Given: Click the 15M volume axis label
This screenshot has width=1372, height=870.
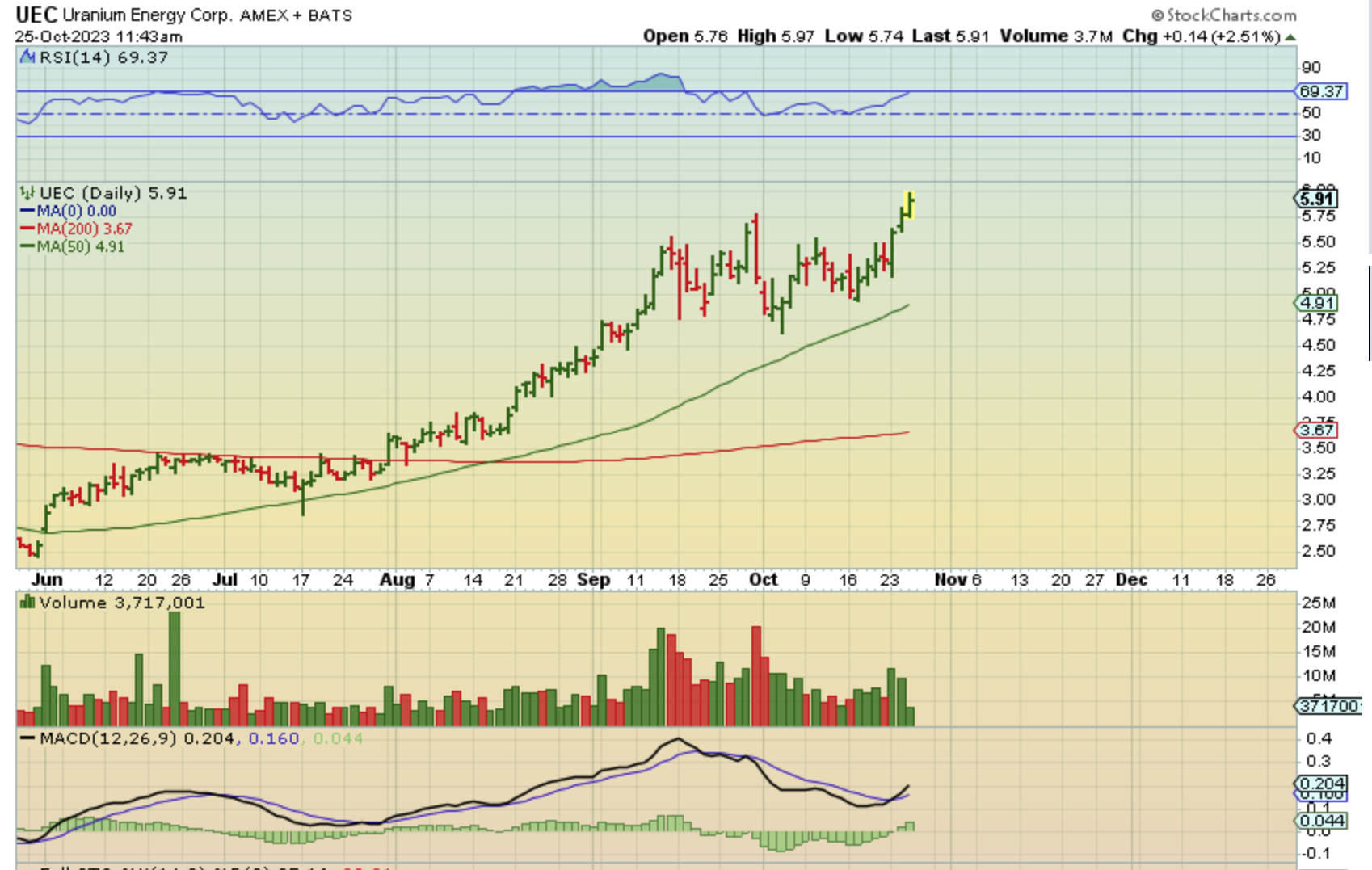Looking at the screenshot, I should [1318, 651].
